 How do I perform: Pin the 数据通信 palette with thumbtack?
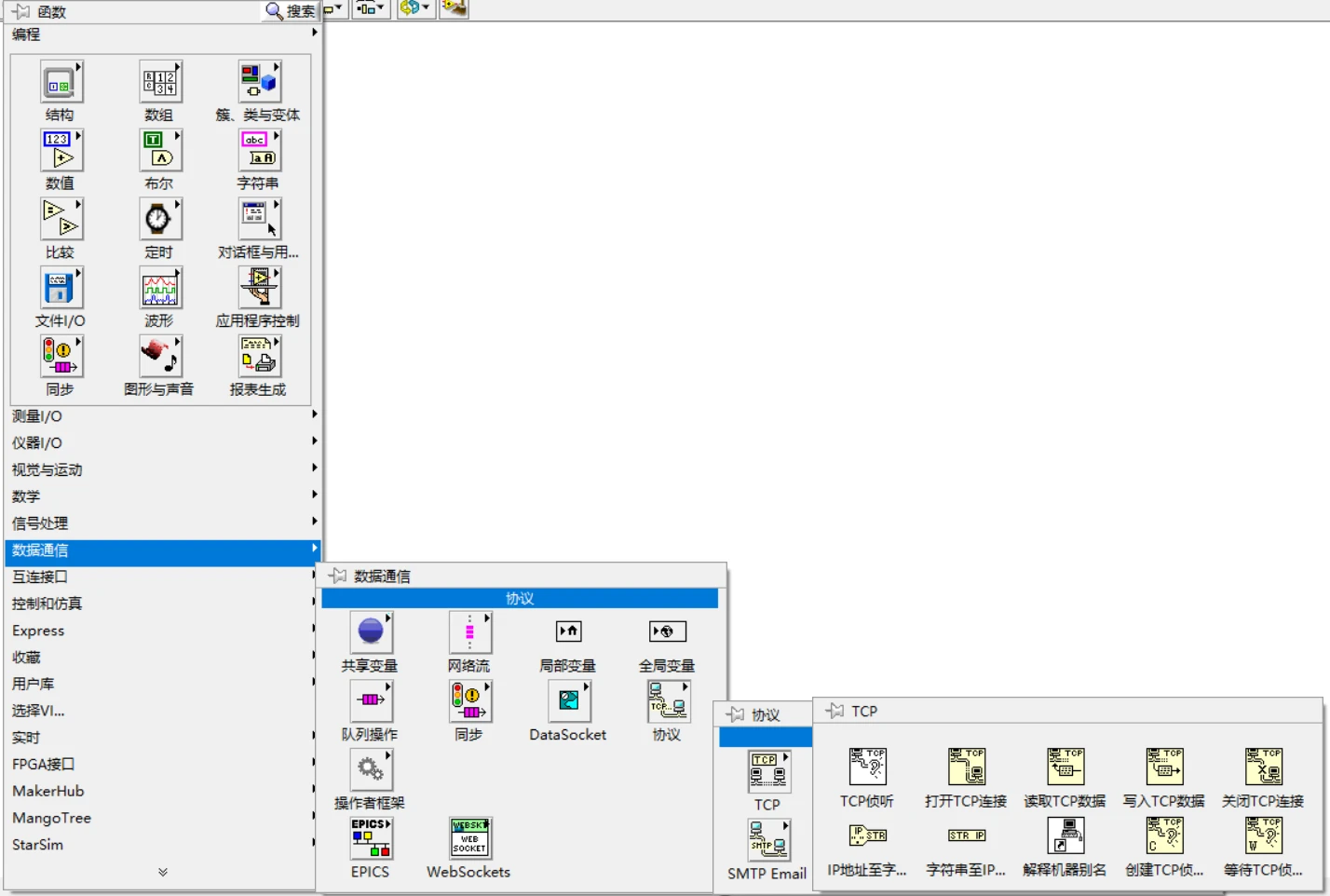[x=337, y=576]
